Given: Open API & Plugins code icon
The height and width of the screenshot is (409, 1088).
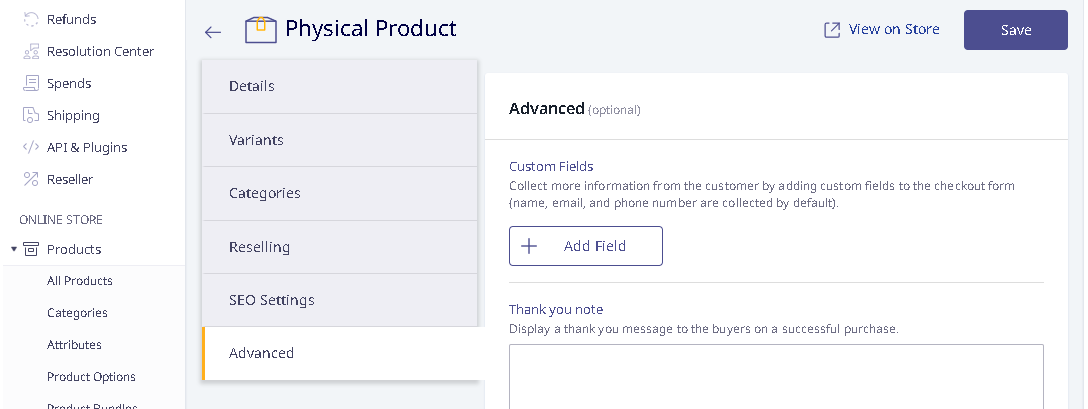Looking at the screenshot, I should (31, 147).
